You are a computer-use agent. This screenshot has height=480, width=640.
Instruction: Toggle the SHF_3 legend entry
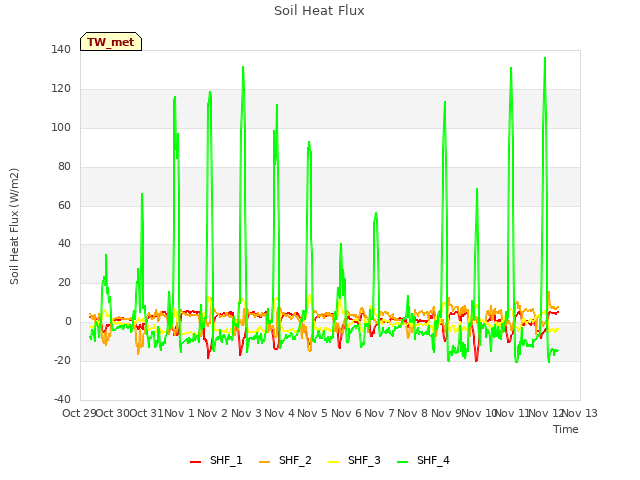354,461
